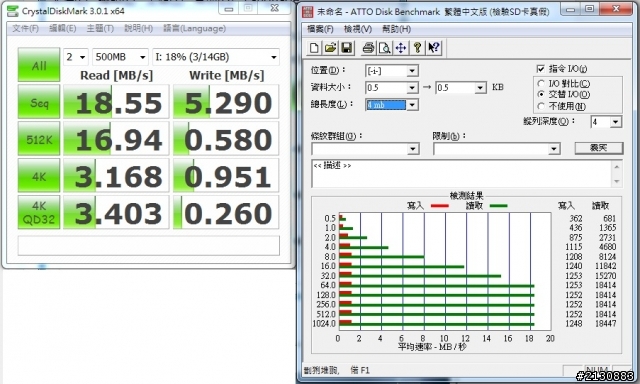The width and height of the screenshot is (640, 384).
Task: Open the drive selection dropdown I: 18%
Action: click(216, 57)
